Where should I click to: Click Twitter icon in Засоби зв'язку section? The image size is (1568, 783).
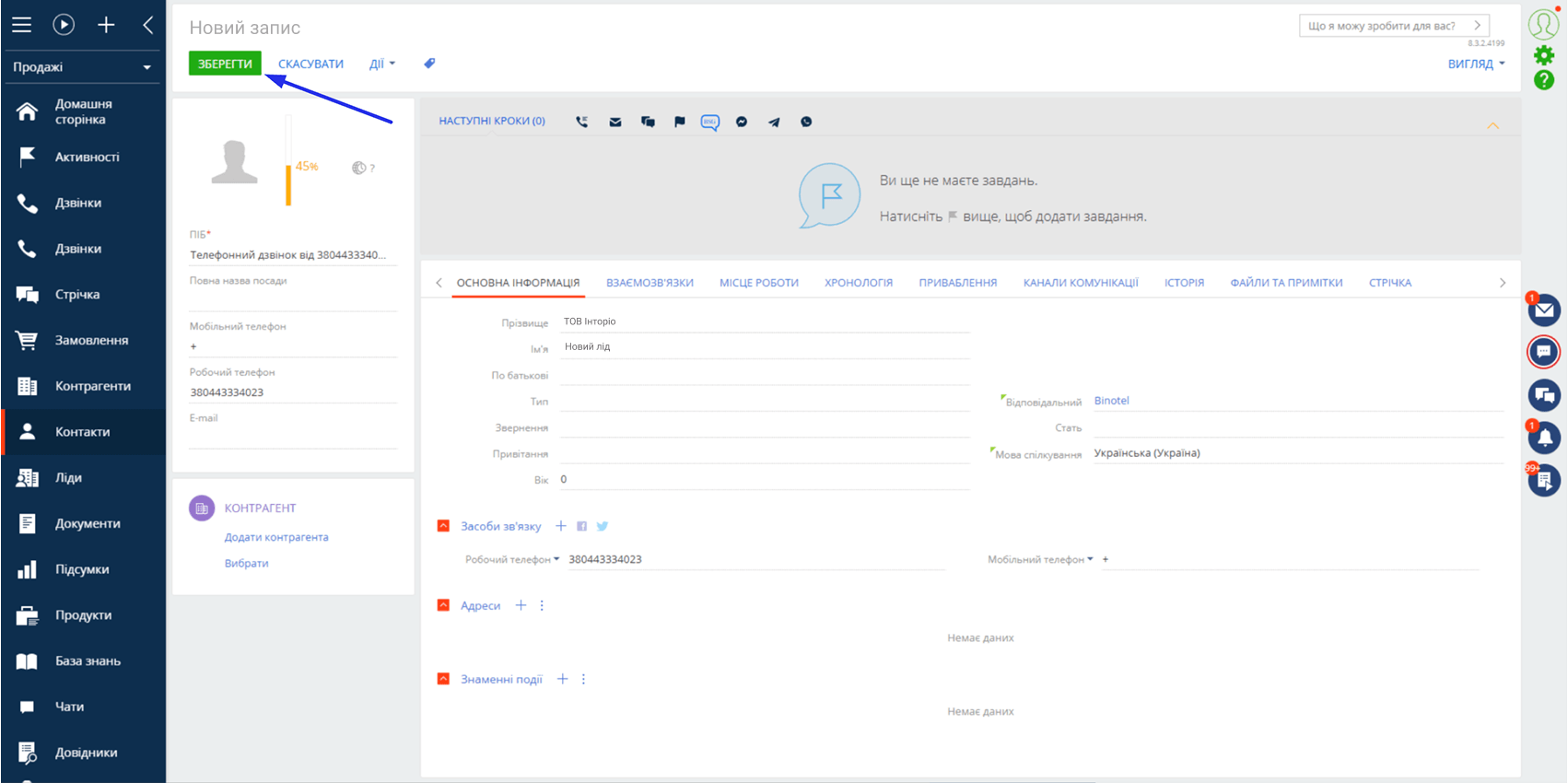[603, 526]
